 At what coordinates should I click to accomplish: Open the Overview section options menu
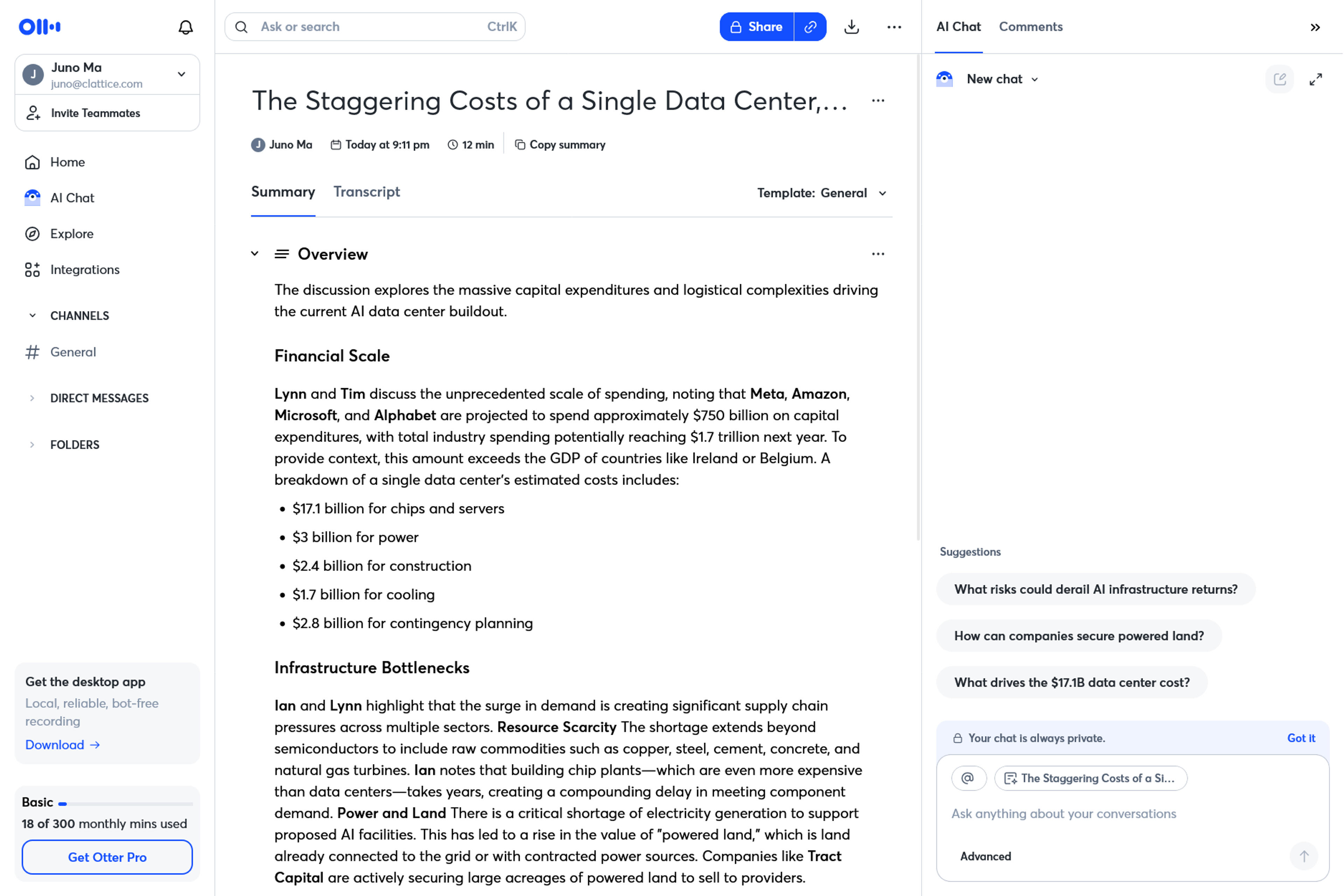click(878, 254)
